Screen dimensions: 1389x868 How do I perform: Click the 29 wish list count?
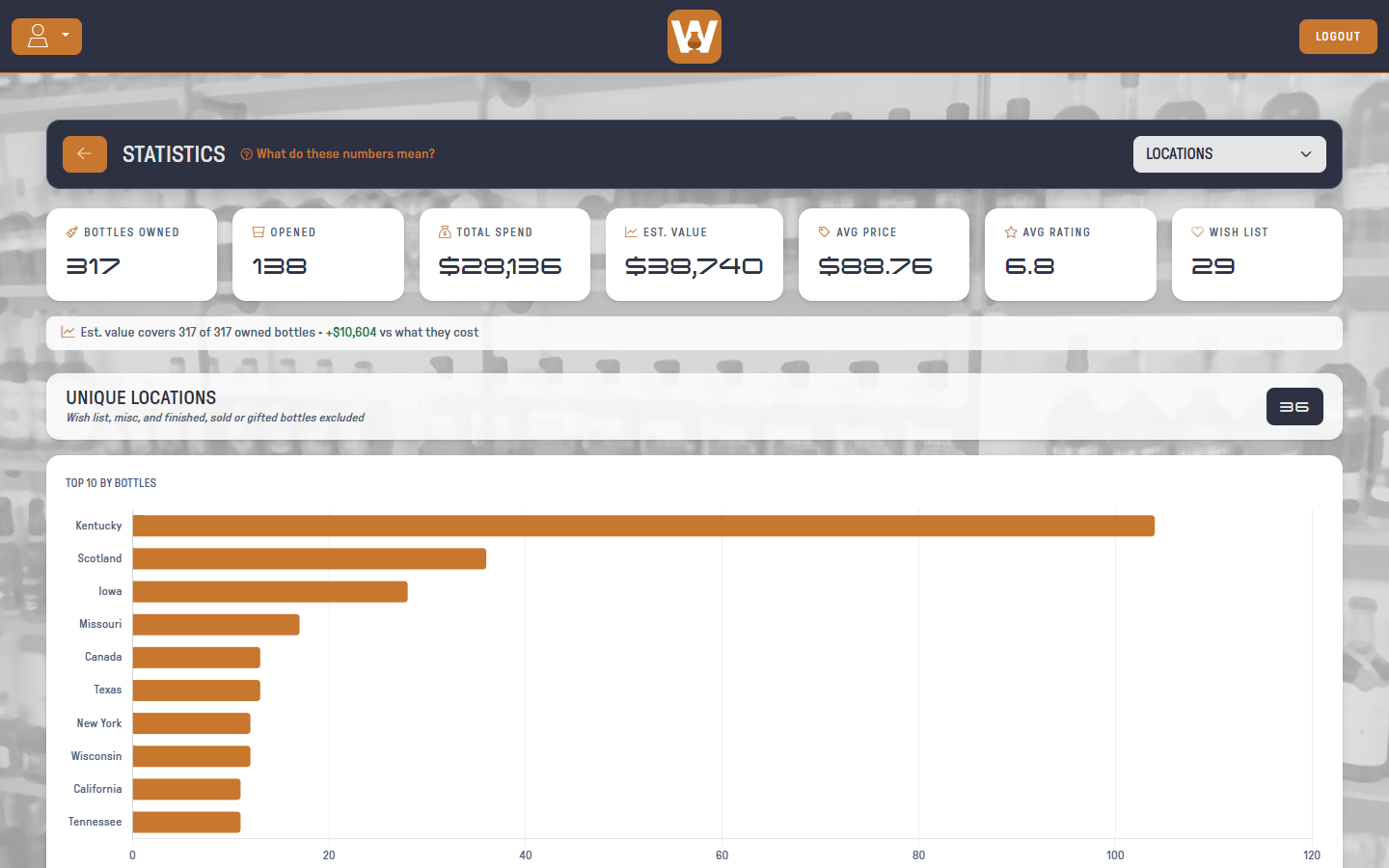[x=1212, y=266]
